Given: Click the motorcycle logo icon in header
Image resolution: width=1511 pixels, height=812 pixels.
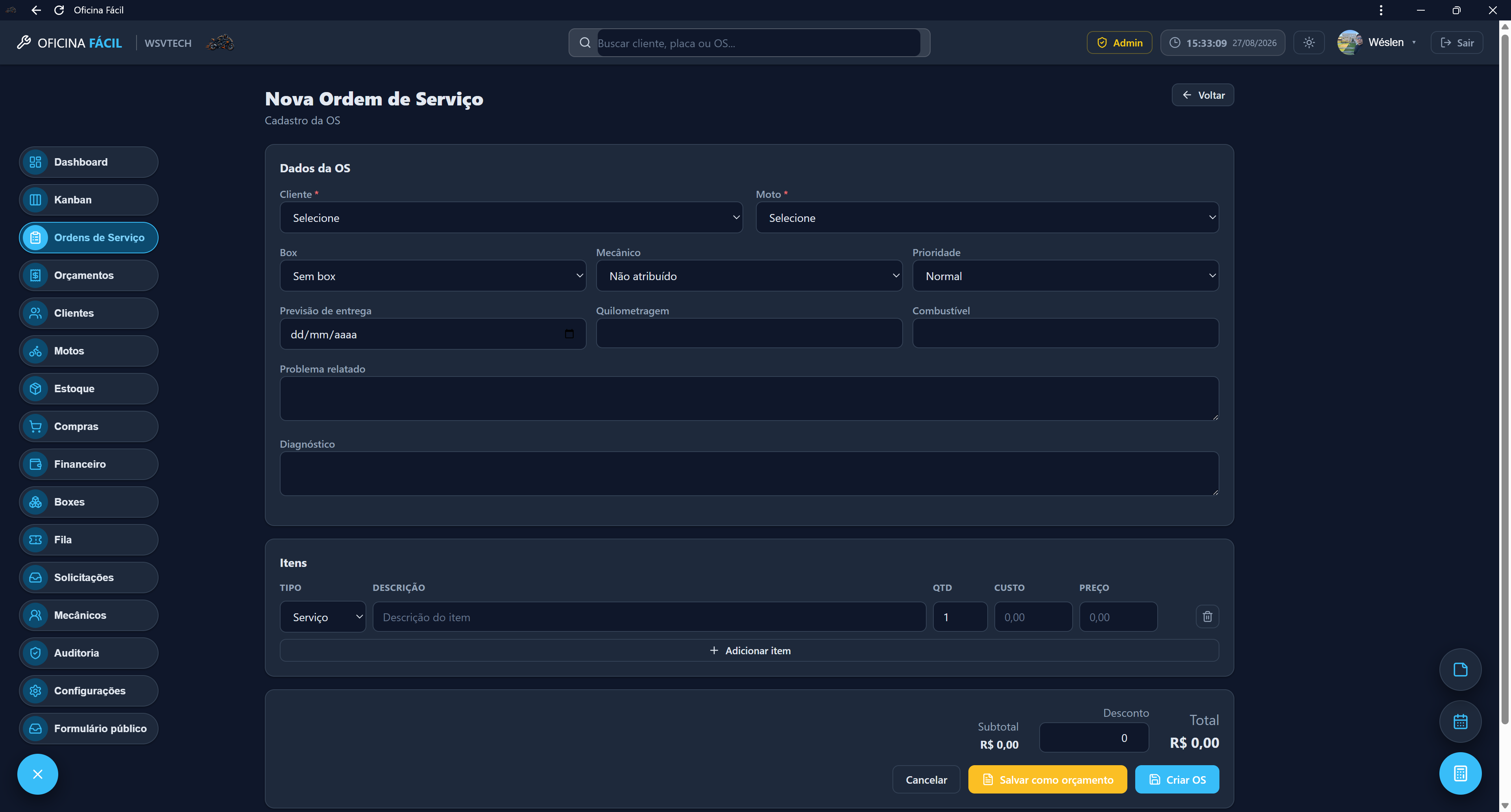Looking at the screenshot, I should 220,43.
